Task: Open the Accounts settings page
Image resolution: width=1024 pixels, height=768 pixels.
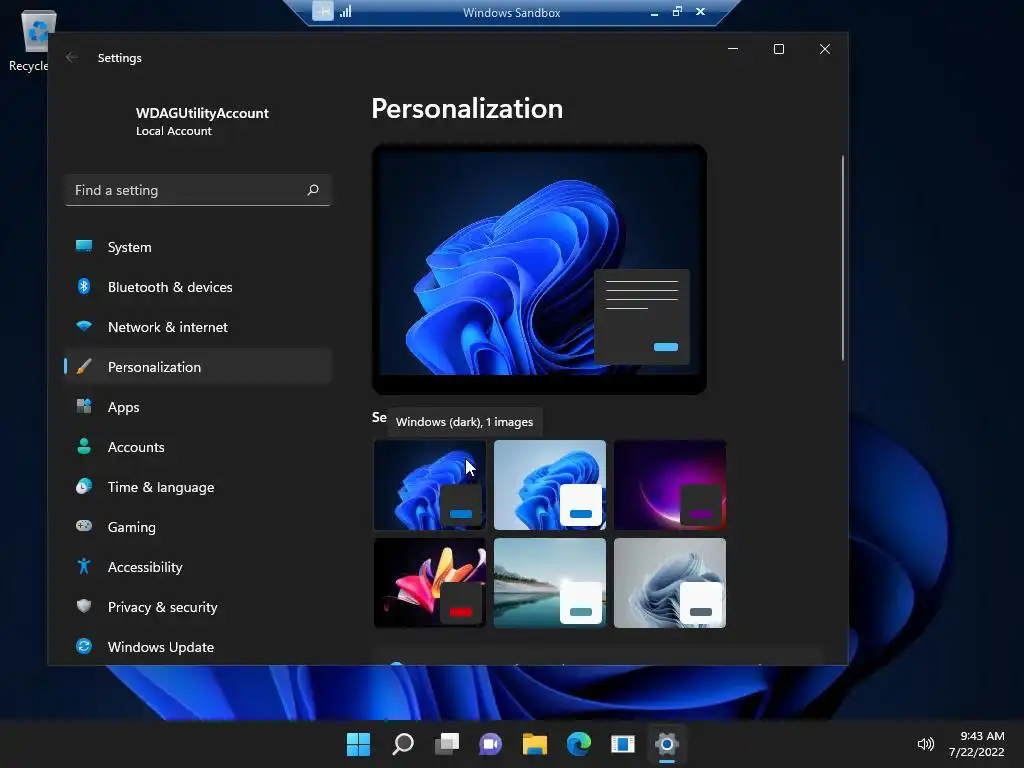Action: pos(198,447)
